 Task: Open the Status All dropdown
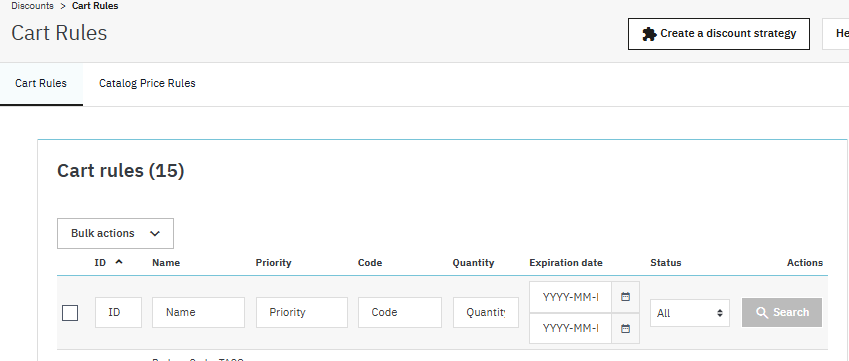tap(690, 313)
